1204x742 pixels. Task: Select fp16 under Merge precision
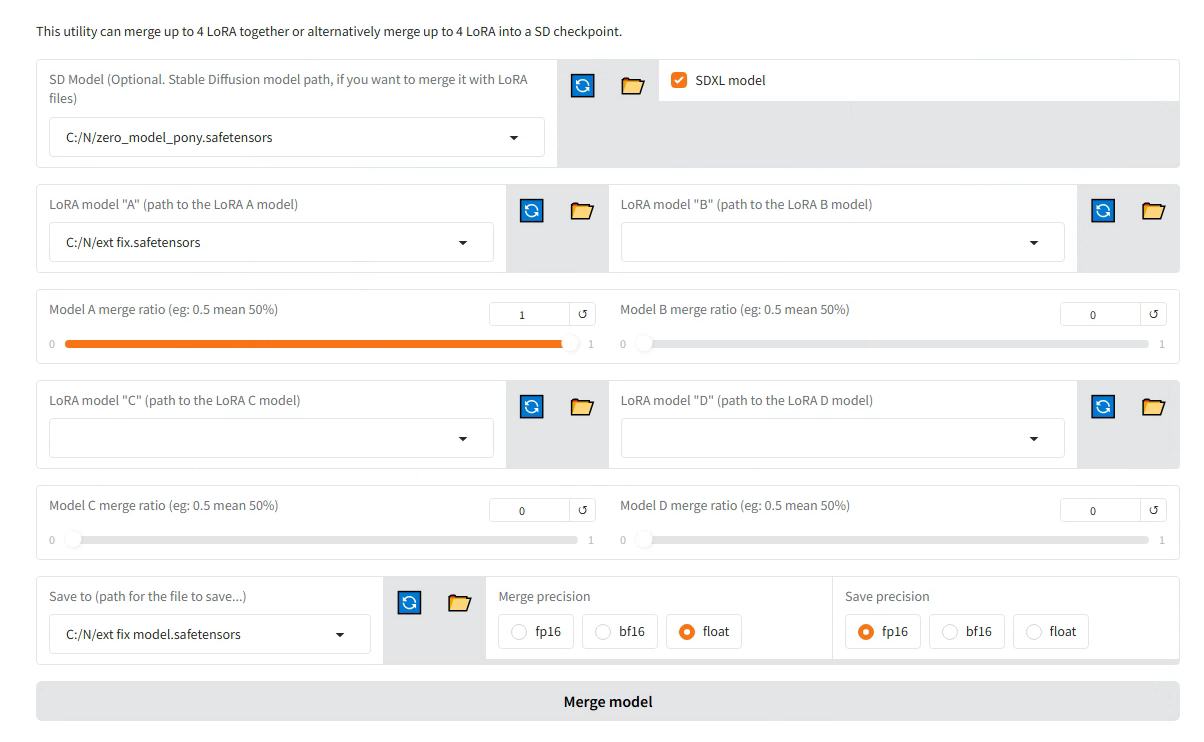coord(536,632)
